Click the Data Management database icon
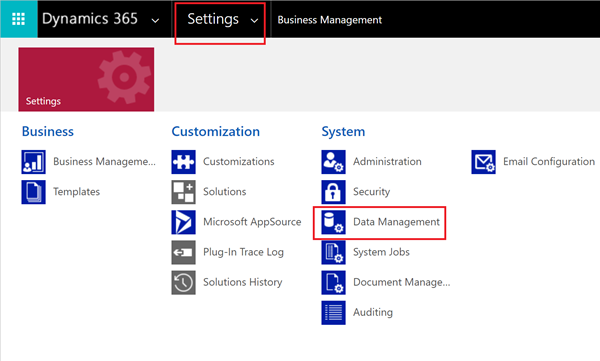The image size is (600, 361). (x=333, y=222)
